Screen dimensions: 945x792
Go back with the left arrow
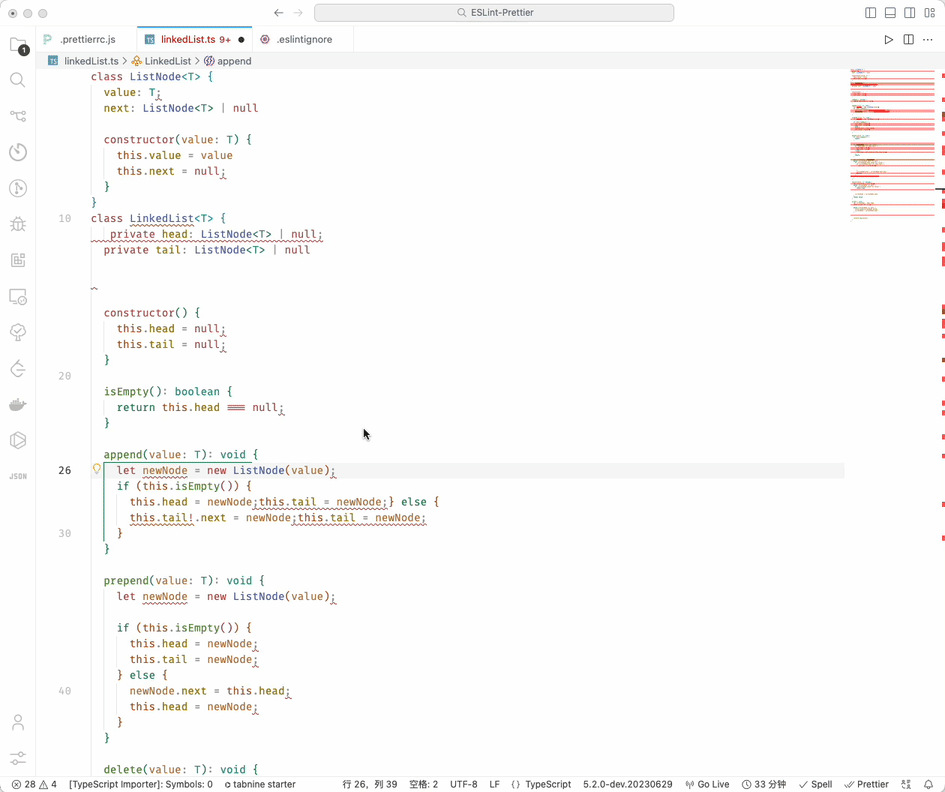[x=278, y=13]
